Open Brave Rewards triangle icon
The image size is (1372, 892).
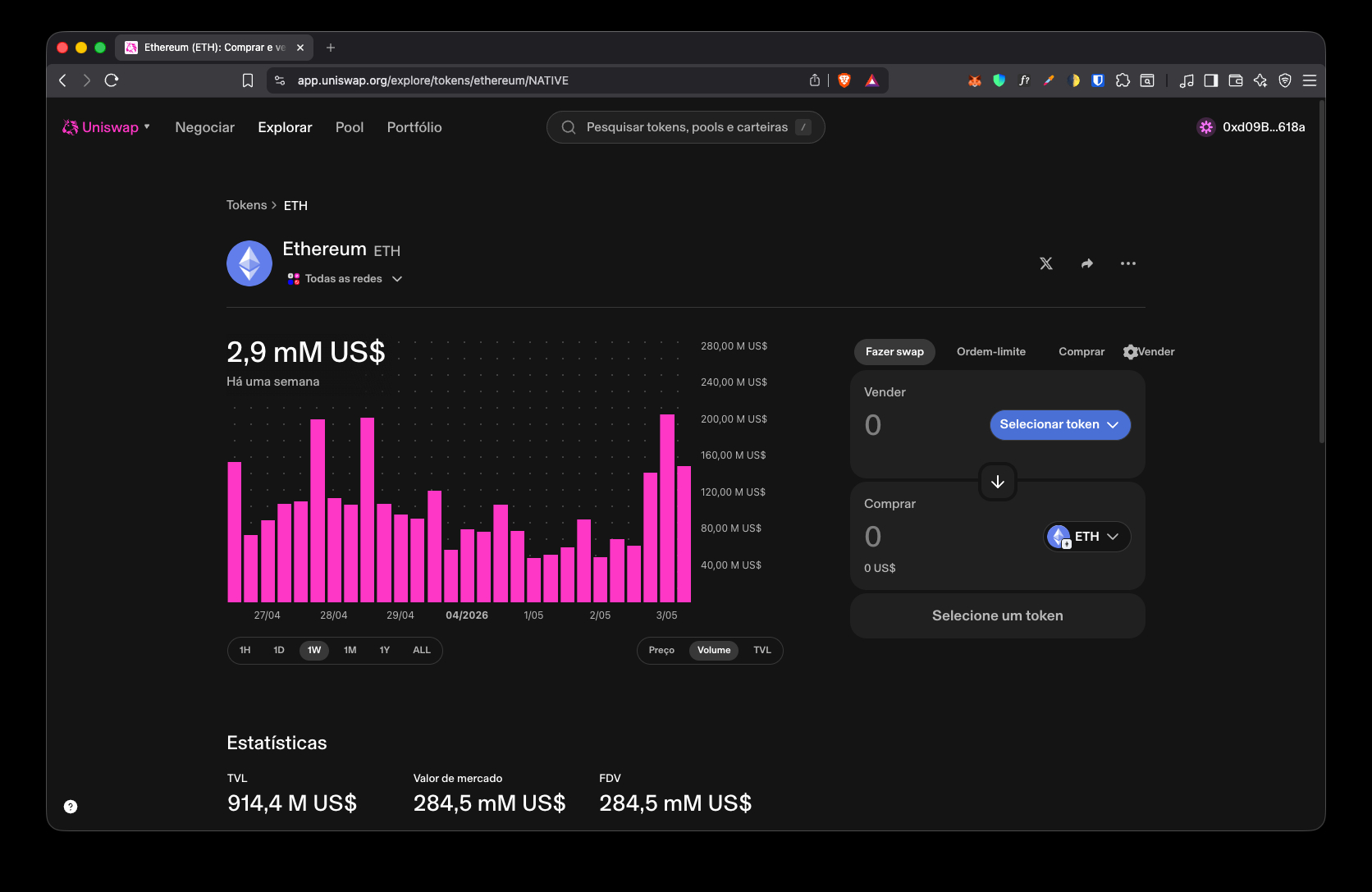pyautogui.click(x=871, y=80)
